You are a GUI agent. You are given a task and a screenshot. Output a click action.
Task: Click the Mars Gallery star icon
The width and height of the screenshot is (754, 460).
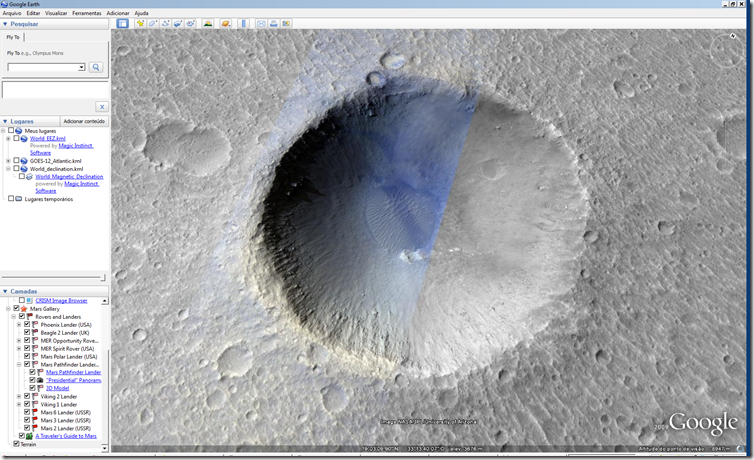(x=24, y=309)
